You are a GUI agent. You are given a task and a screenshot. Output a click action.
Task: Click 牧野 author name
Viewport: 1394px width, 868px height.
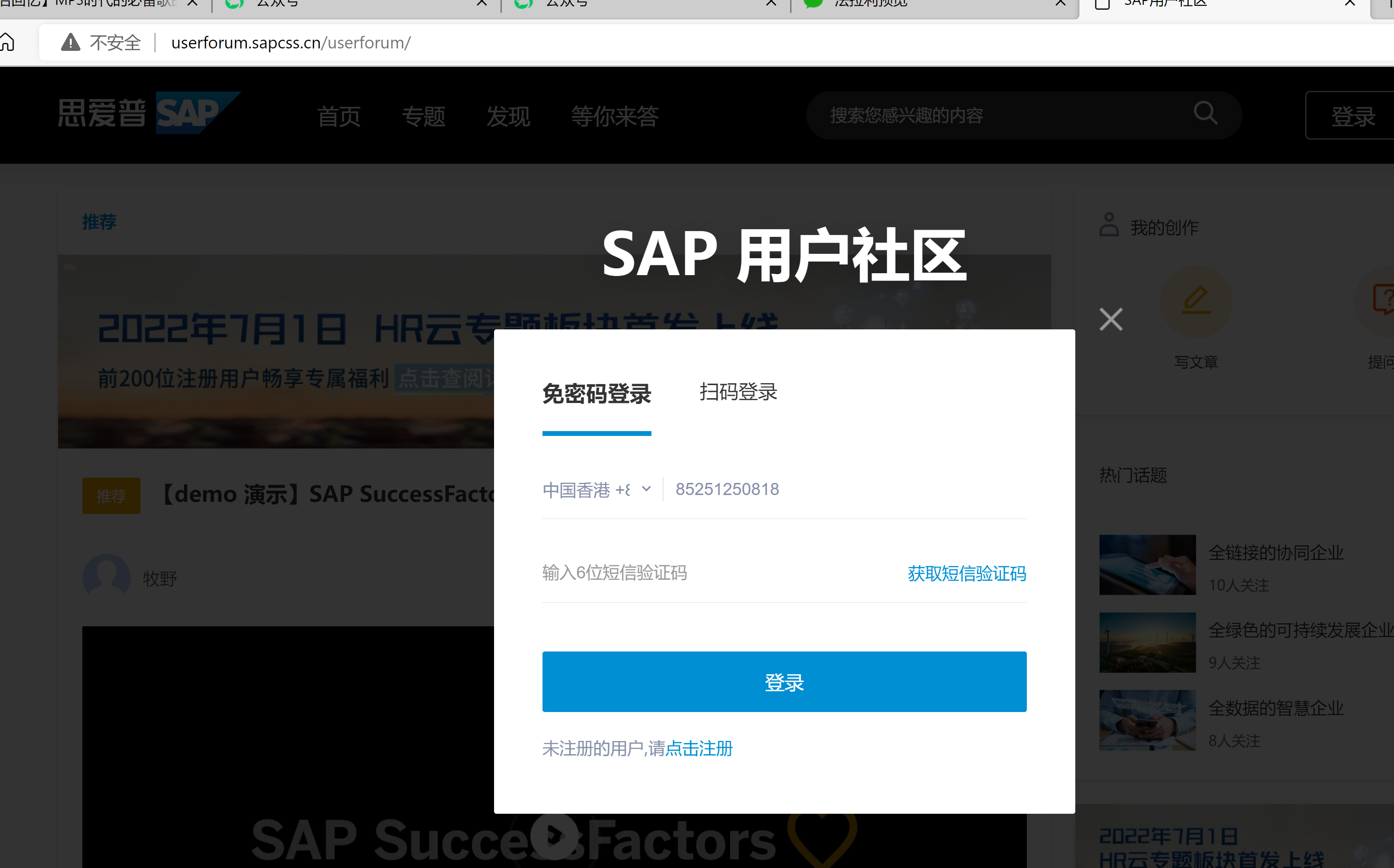pos(159,579)
